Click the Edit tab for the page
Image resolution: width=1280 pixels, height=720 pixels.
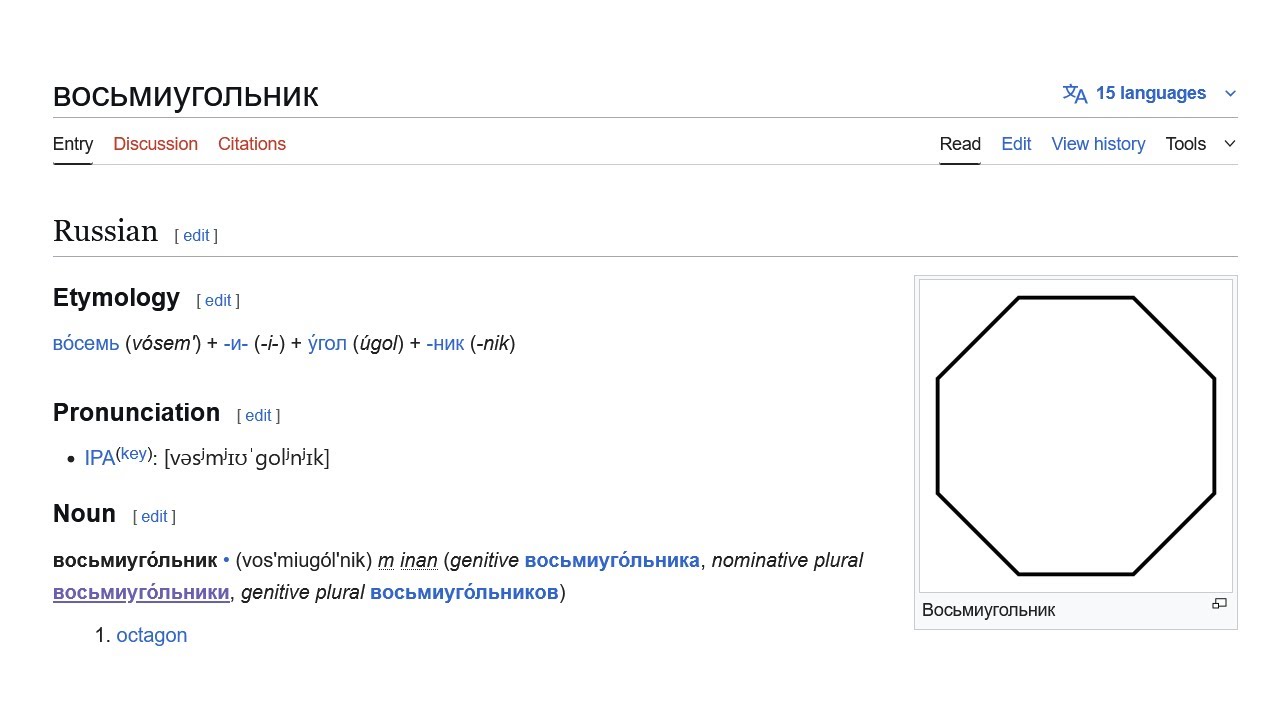coord(1016,144)
